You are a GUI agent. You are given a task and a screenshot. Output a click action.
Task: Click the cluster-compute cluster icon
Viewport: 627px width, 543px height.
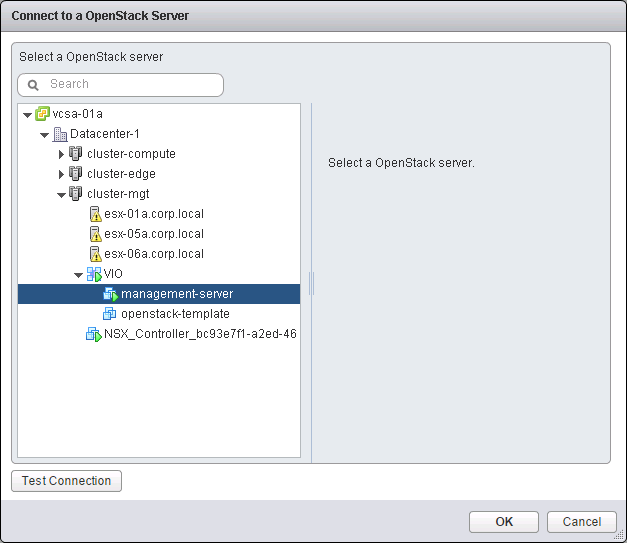click(76, 154)
